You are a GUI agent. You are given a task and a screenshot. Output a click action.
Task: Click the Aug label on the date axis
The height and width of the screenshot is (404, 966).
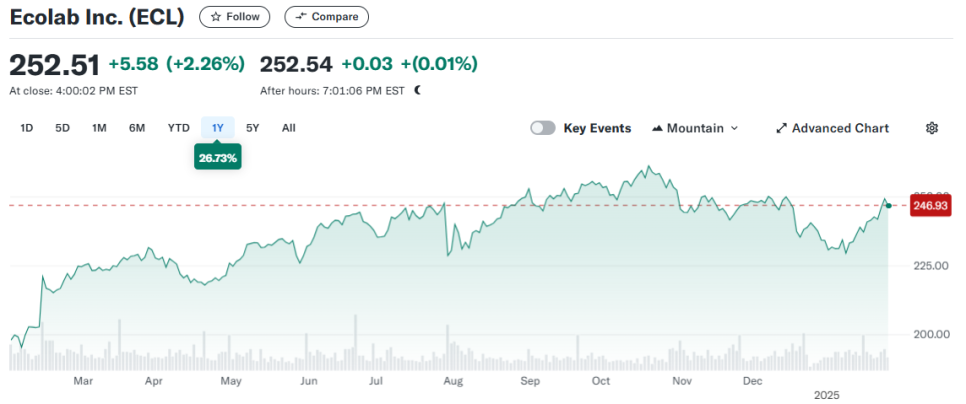[x=453, y=382]
